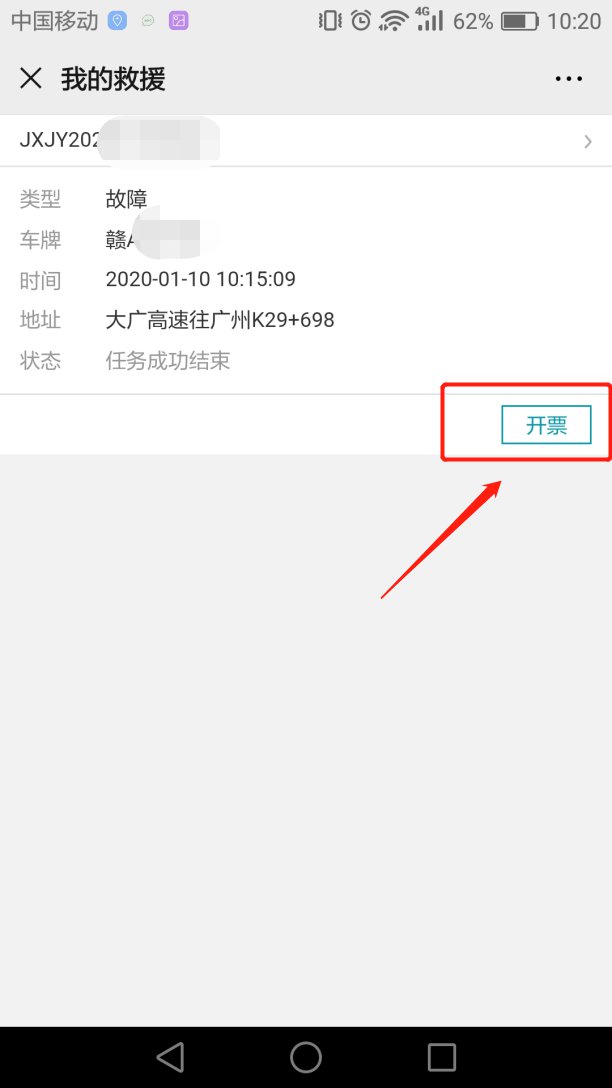
Task: Select the time 2020-01-10 10:15:09
Action: click(201, 279)
